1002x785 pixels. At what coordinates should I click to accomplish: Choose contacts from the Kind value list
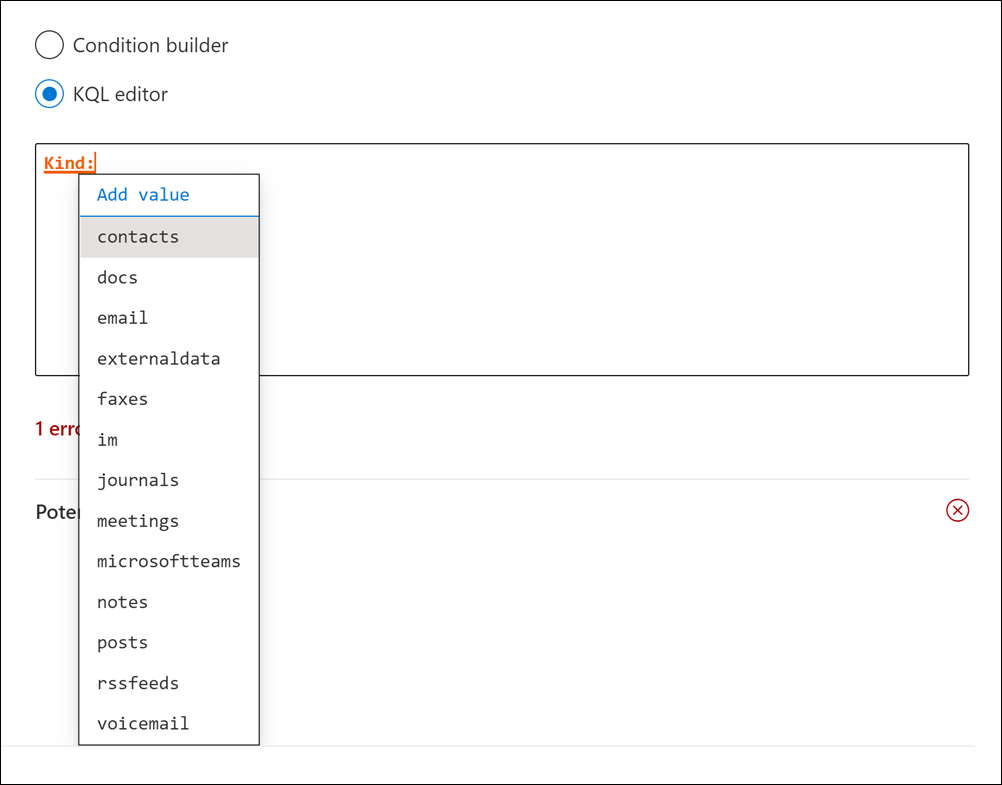(x=137, y=236)
